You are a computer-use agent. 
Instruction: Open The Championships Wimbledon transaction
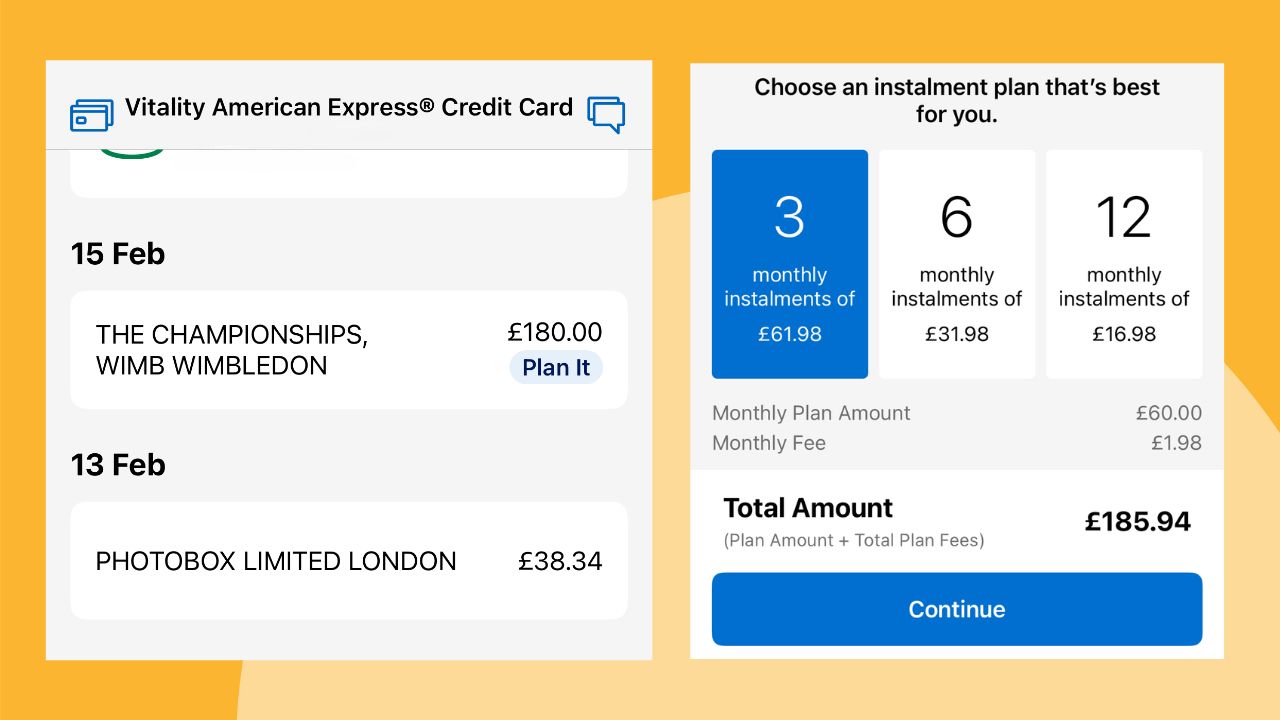coord(232,350)
